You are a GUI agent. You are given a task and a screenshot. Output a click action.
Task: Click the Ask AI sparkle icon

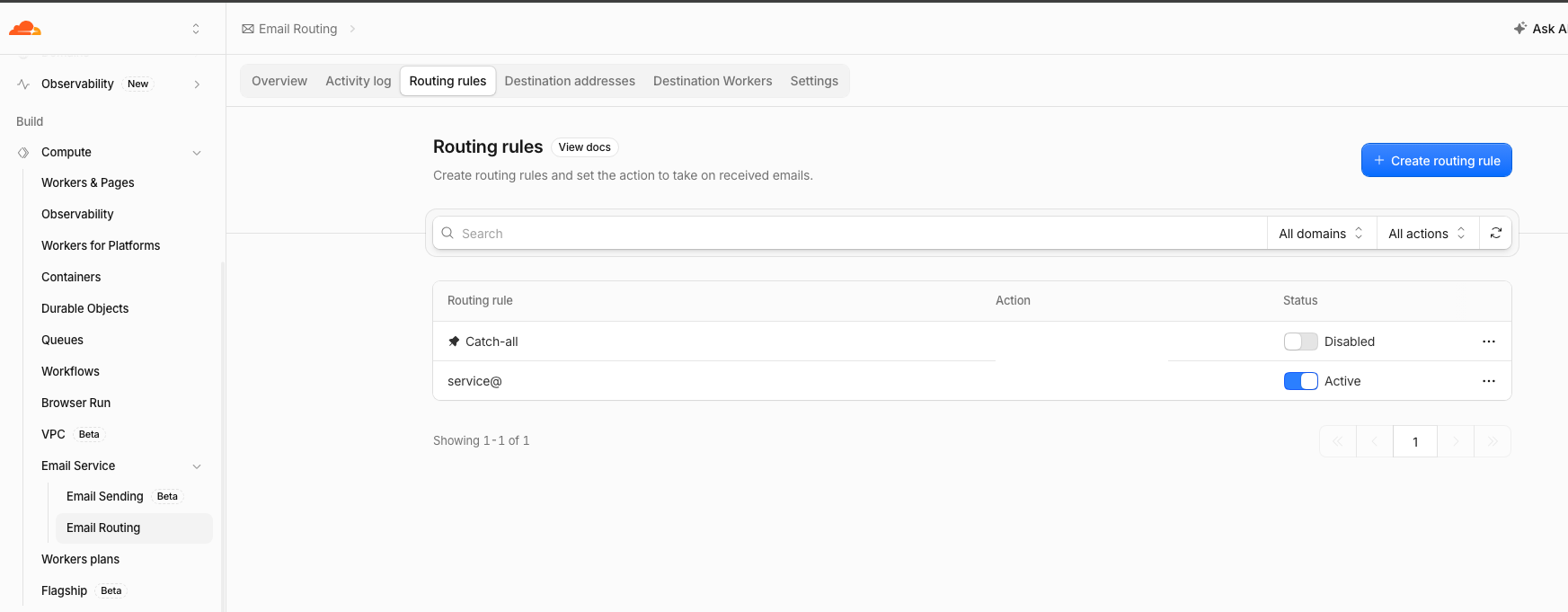pos(1520,29)
